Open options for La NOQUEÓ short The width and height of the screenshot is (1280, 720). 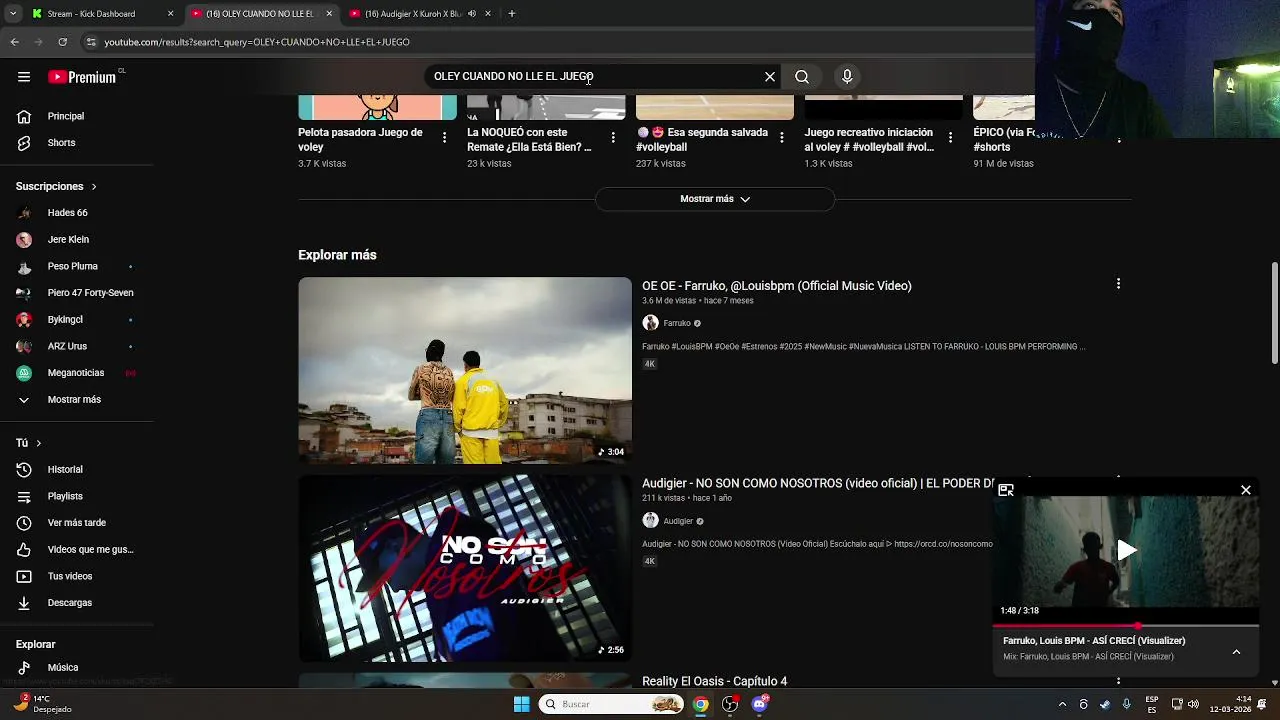click(614, 138)
